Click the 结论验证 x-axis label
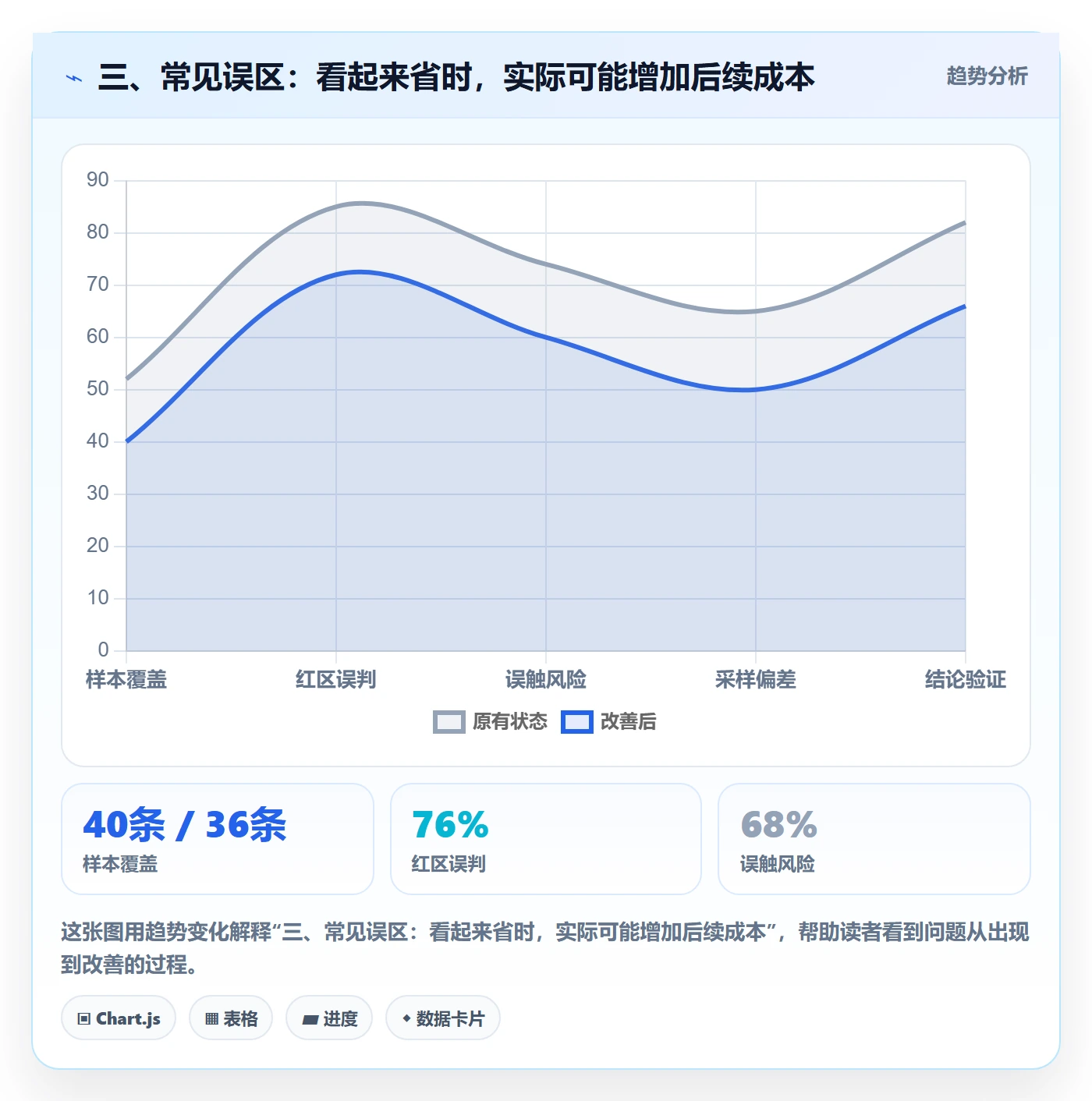 966,679
